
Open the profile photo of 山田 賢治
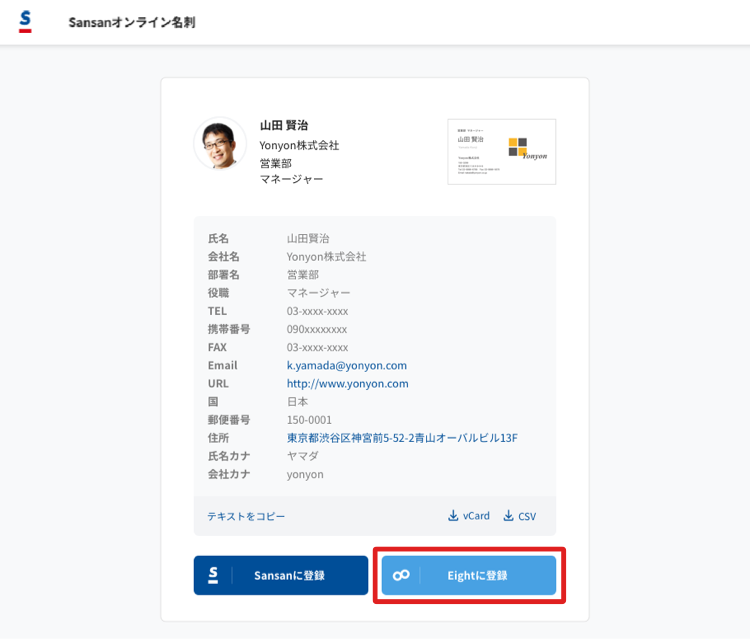coord(220,143)
